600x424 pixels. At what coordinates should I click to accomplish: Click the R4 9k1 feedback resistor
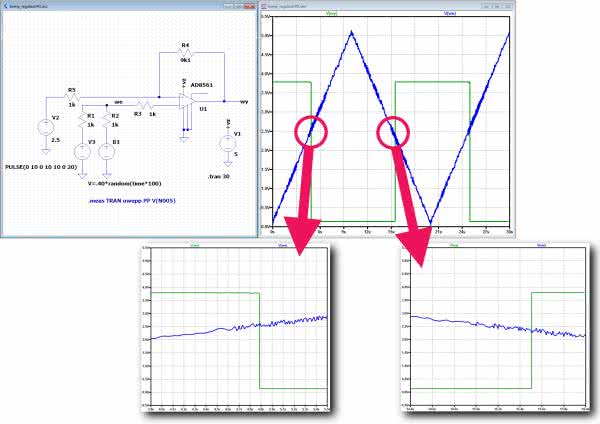click(x=184, y=51)
